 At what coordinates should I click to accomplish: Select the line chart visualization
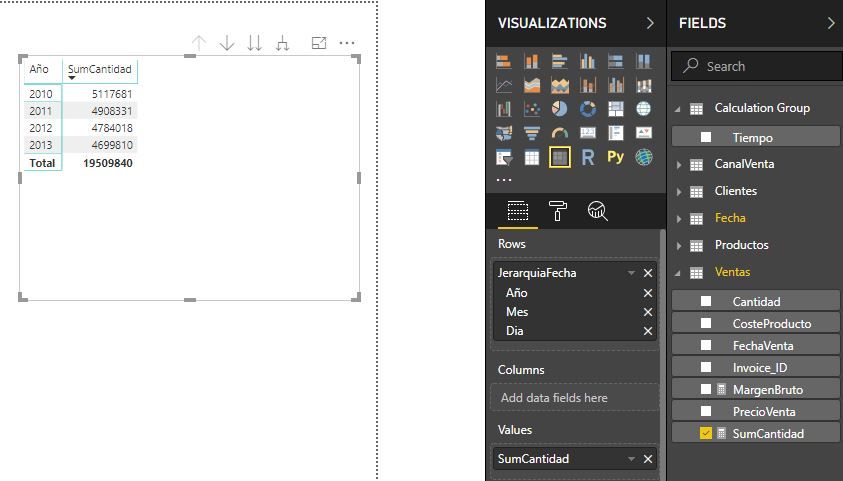pyautogui.click(x=504, y=85)
